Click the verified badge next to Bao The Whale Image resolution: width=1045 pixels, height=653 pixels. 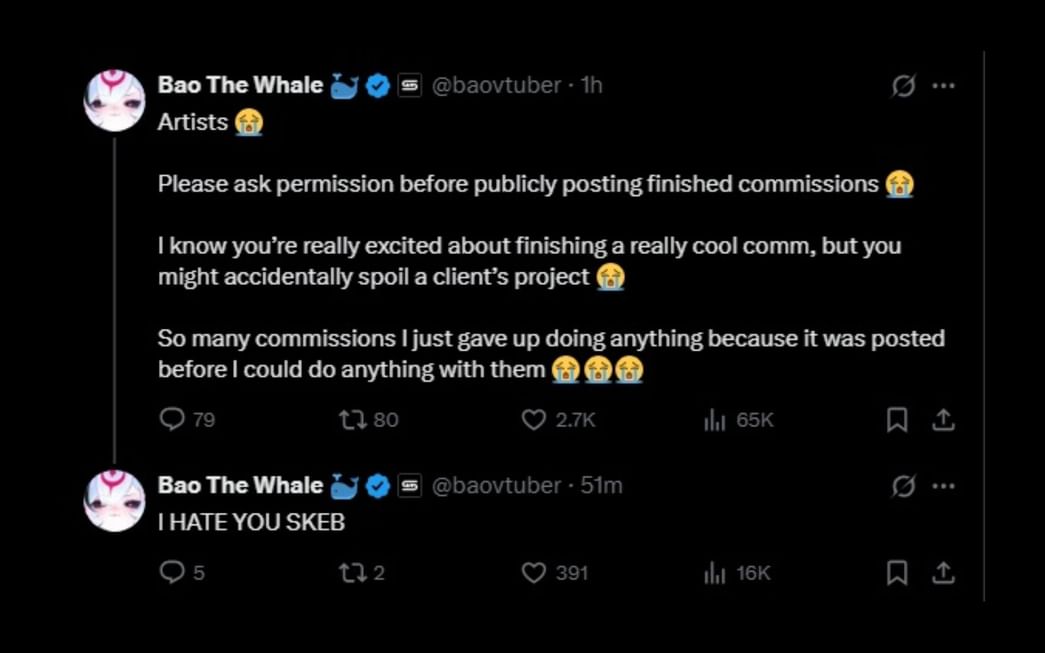[x=377, y=85]
